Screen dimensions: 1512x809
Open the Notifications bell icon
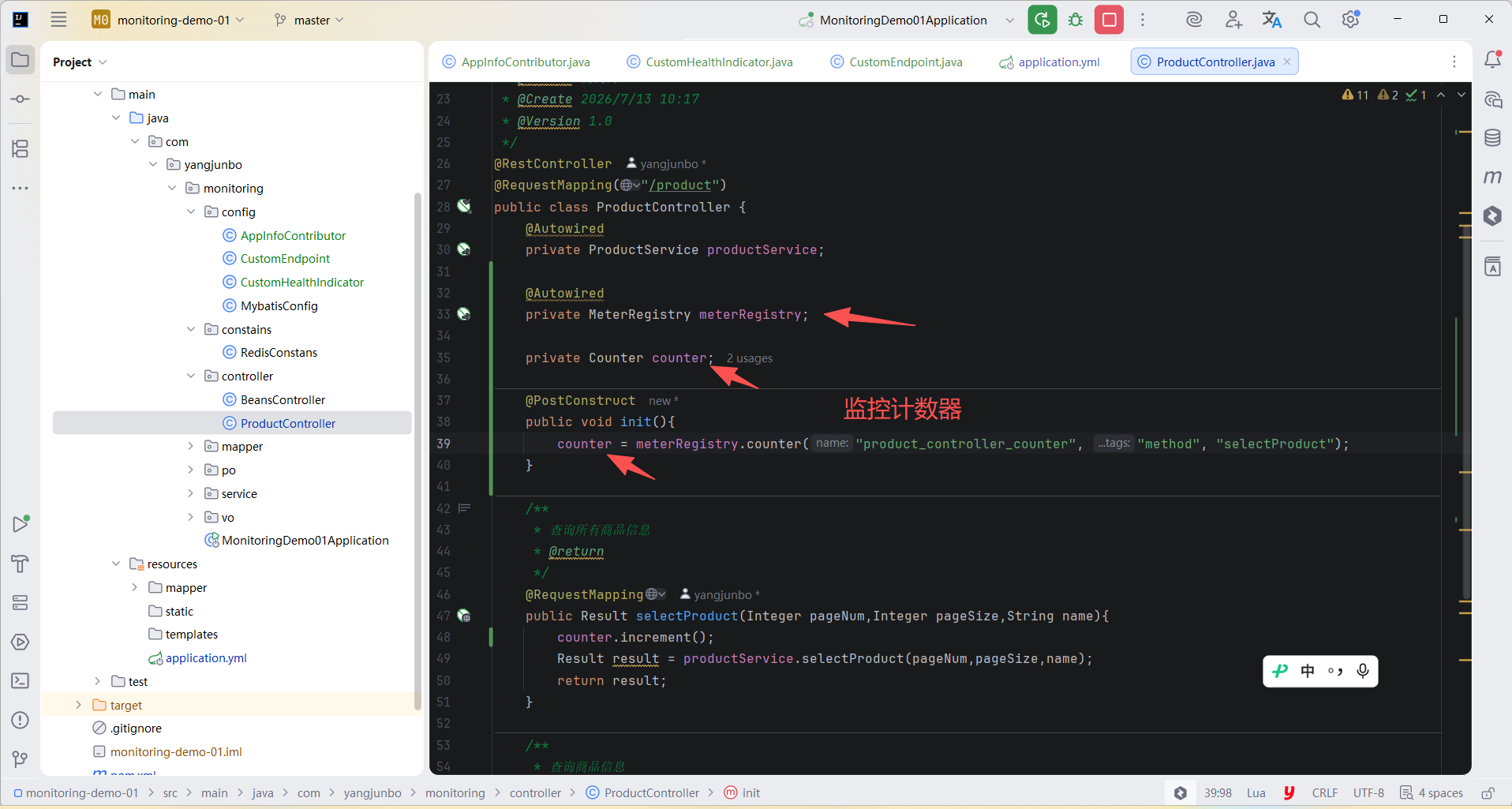tap(1493, 59)
